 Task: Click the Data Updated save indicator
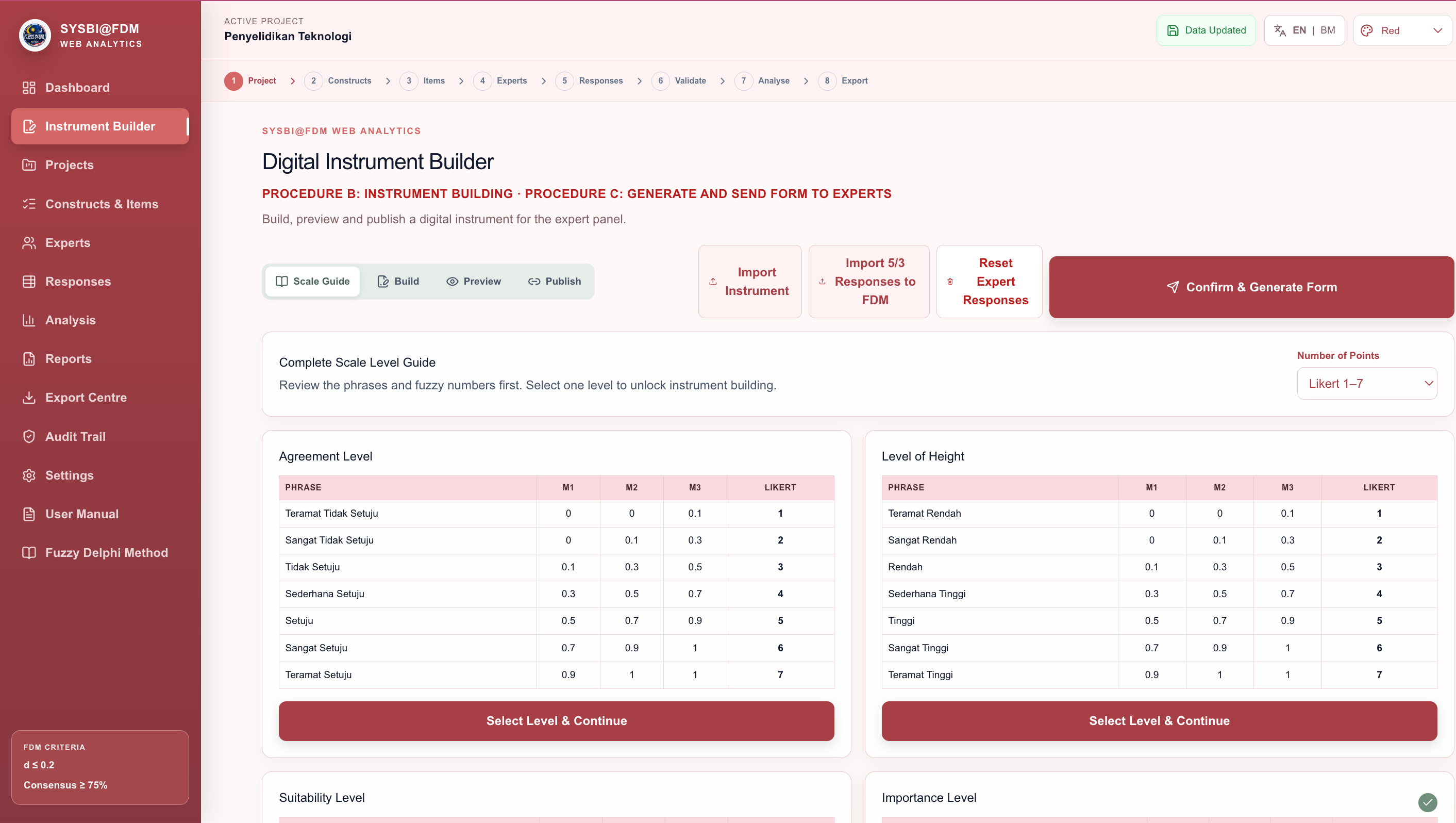point(1206,30)
